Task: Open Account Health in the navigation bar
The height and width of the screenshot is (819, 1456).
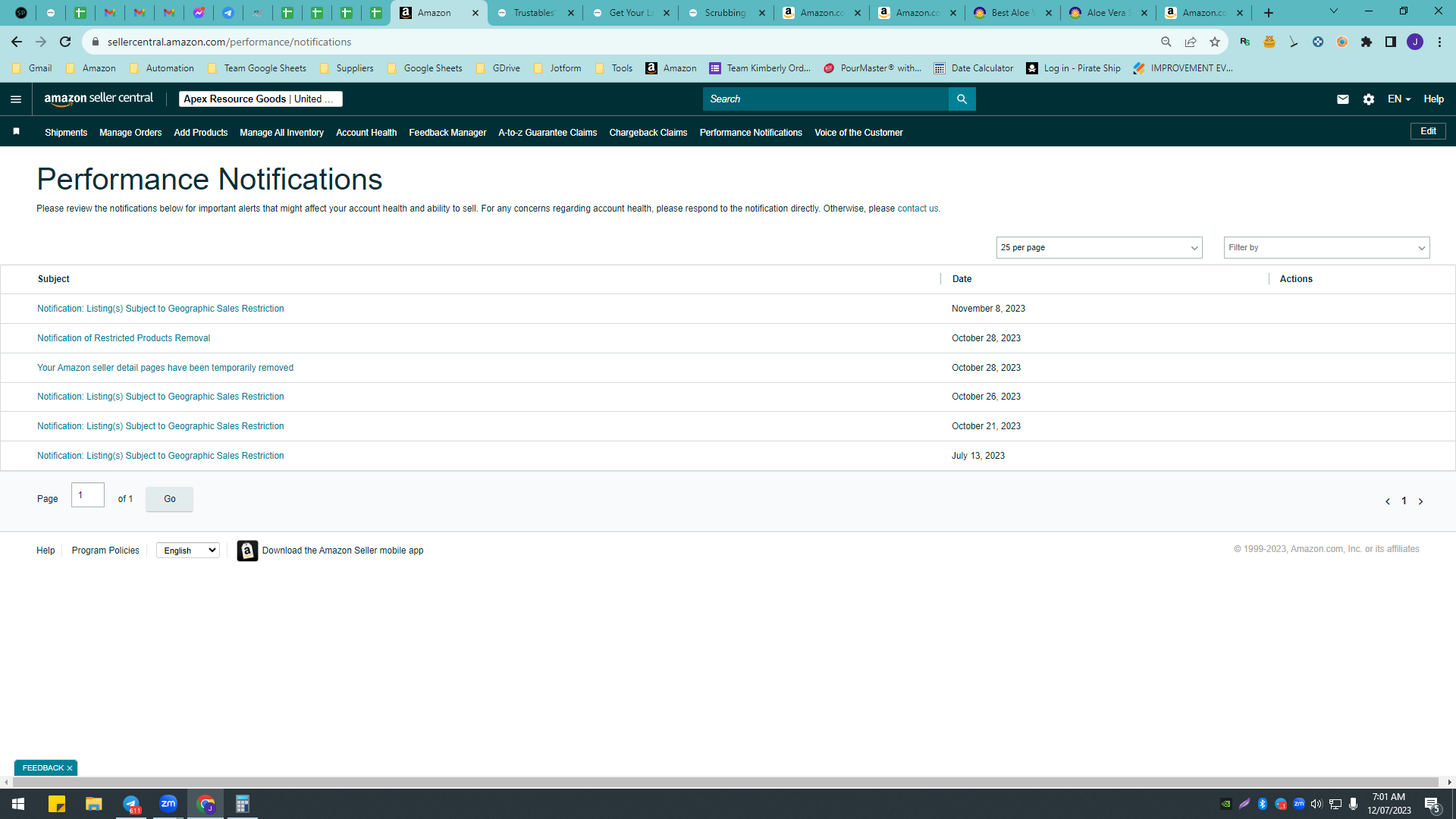Action: click(x=366, y=133)
